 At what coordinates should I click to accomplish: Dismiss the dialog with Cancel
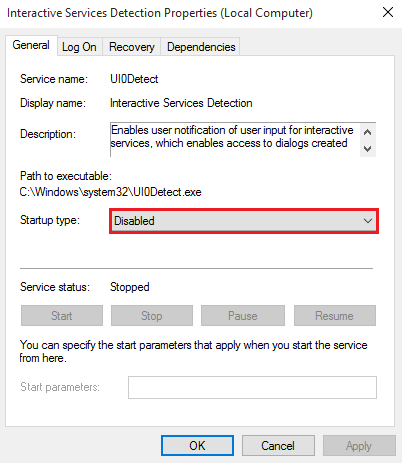click(x=278, y=446)
